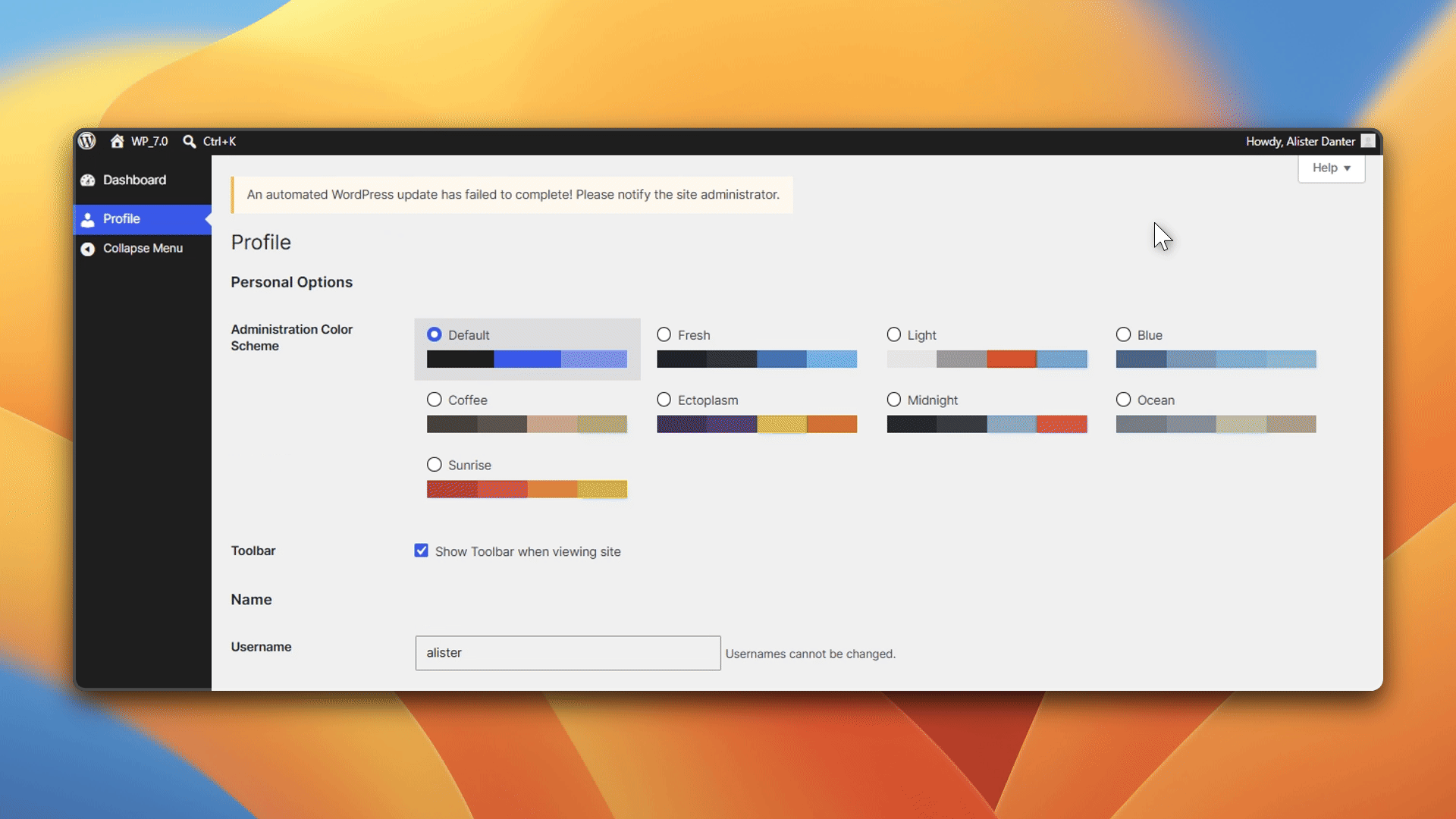
Task: Select the Coffee color scheme radio
Action: [x=435, y=400]
